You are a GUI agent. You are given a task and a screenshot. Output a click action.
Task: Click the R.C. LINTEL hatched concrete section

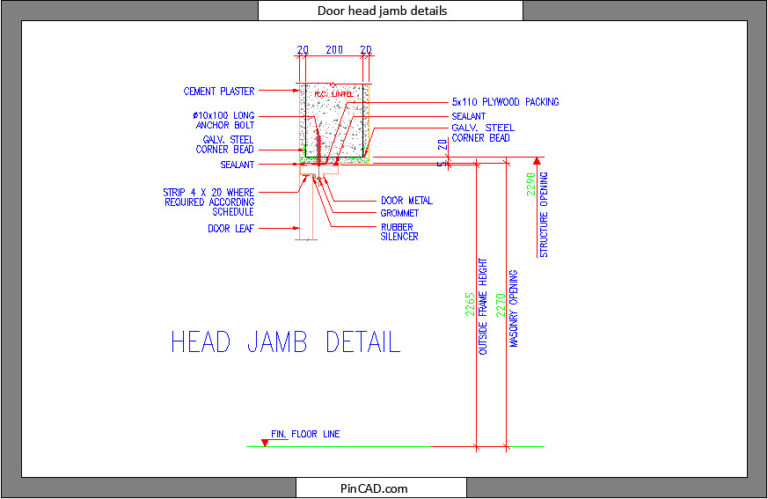334,120
